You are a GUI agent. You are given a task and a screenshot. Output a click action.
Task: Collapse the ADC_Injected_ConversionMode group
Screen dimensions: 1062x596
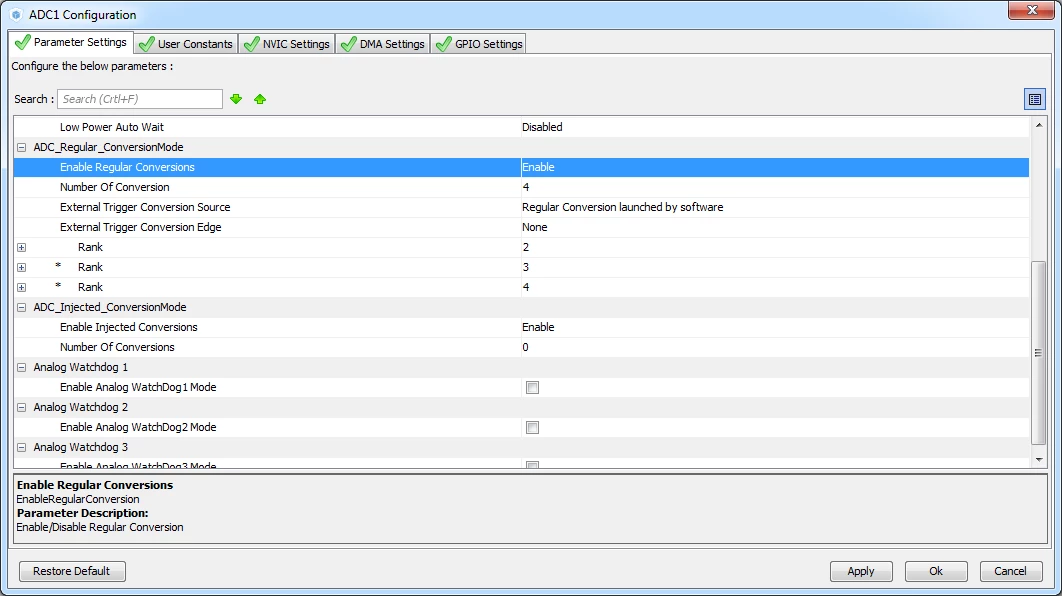(22, 307)
